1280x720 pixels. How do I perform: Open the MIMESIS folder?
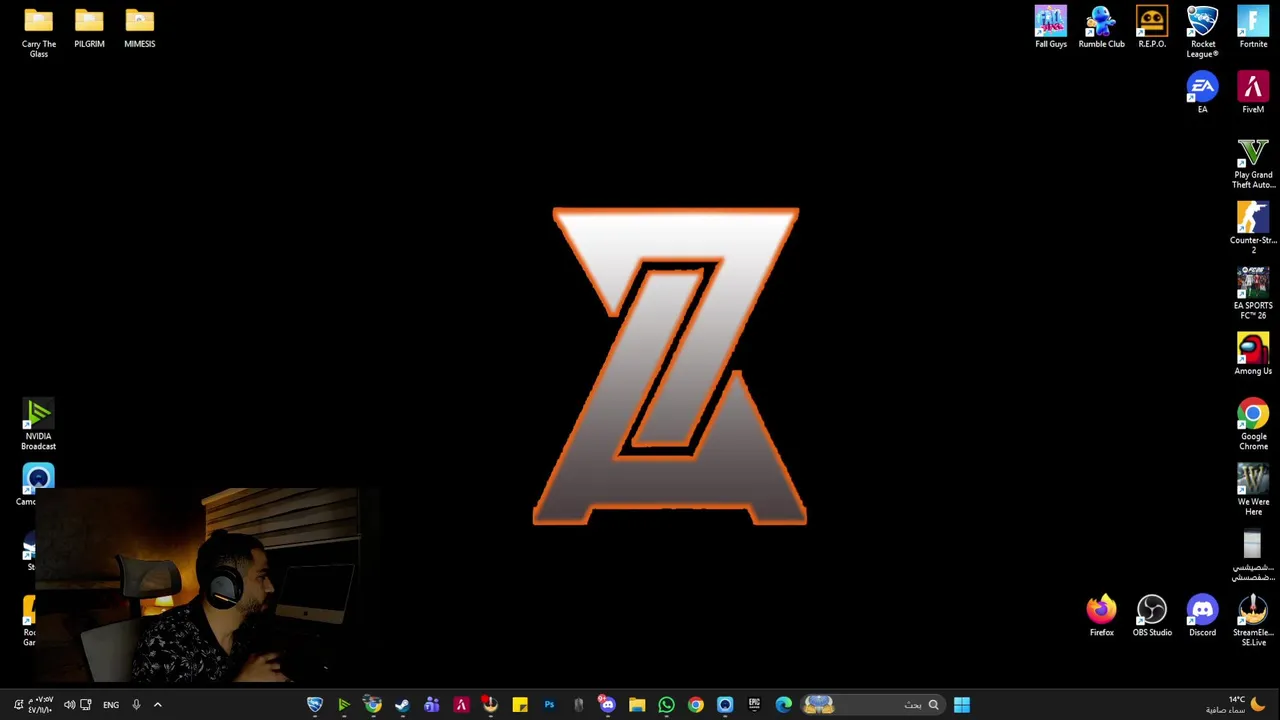click(140, 28)
